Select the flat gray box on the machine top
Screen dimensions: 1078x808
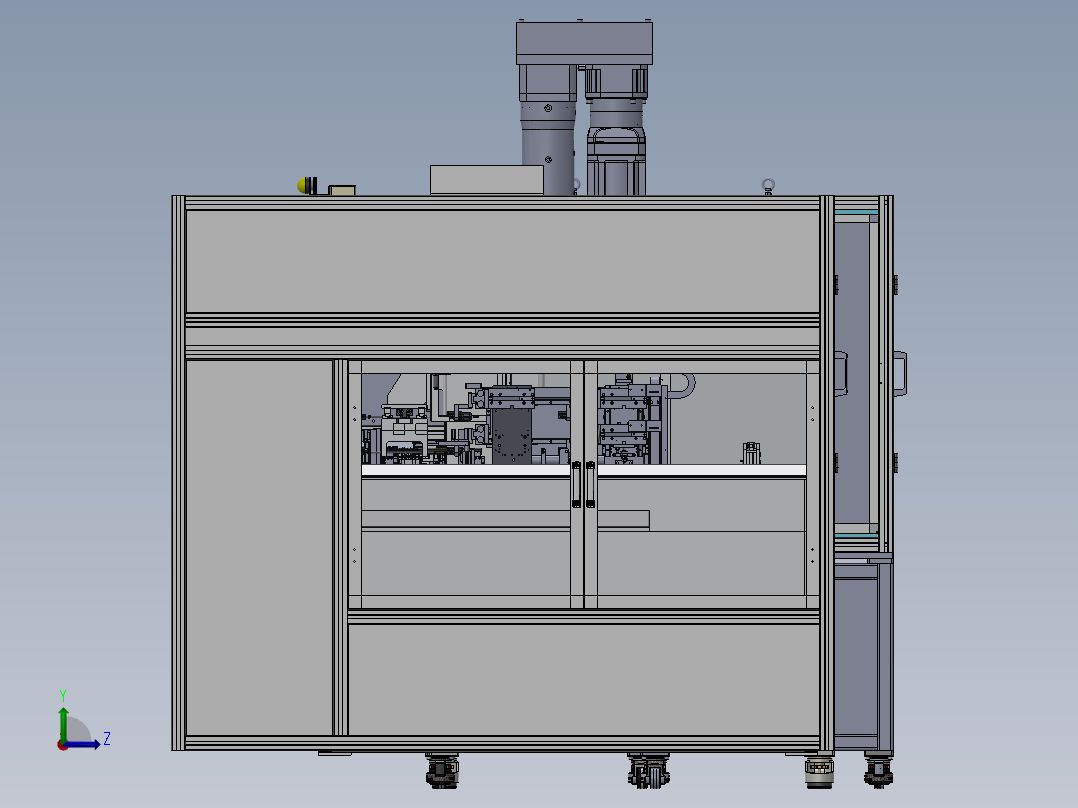tap(487, 179)
